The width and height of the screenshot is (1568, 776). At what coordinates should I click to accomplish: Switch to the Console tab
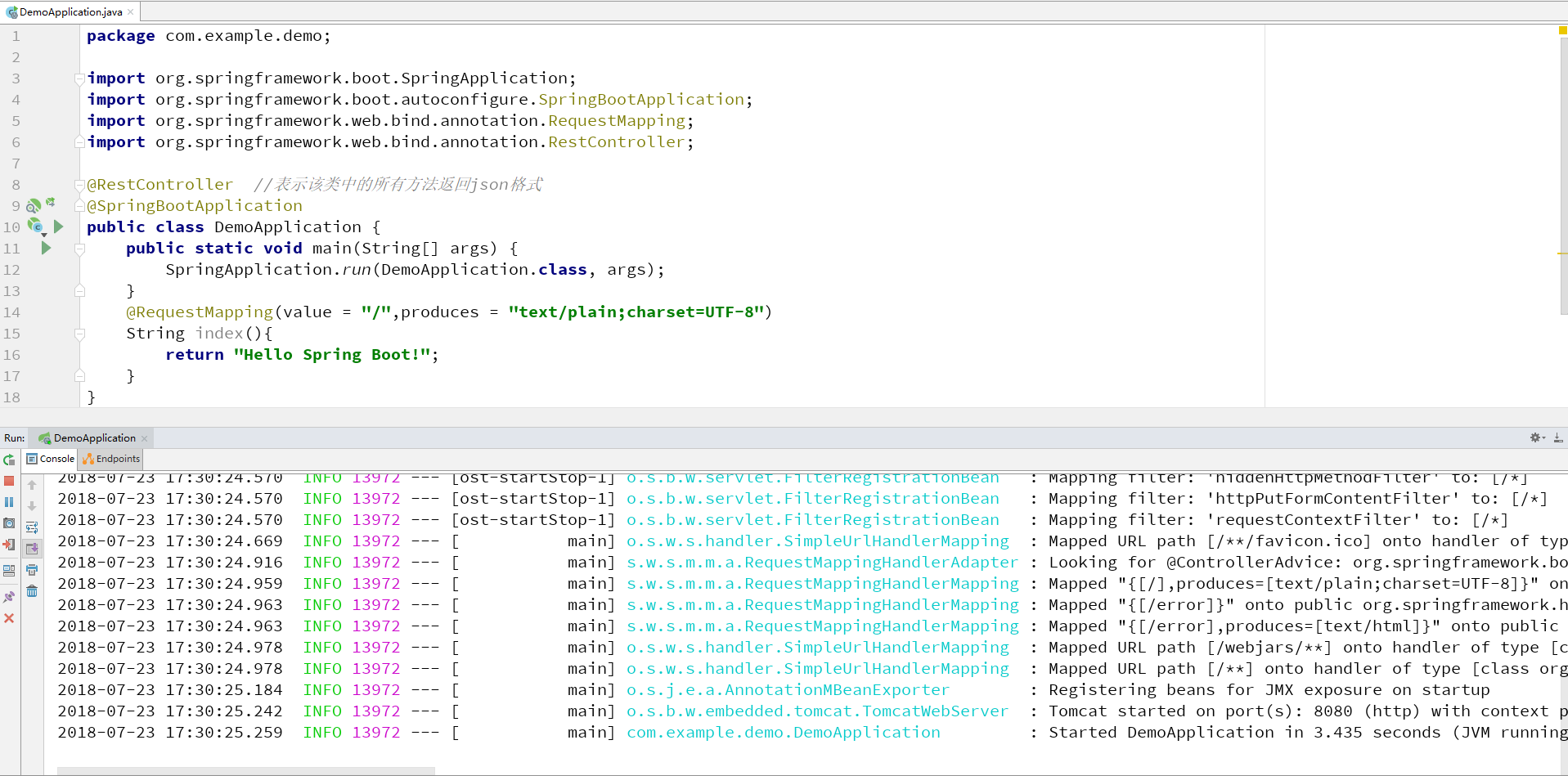pyautogui.click(x=50, y=459)
